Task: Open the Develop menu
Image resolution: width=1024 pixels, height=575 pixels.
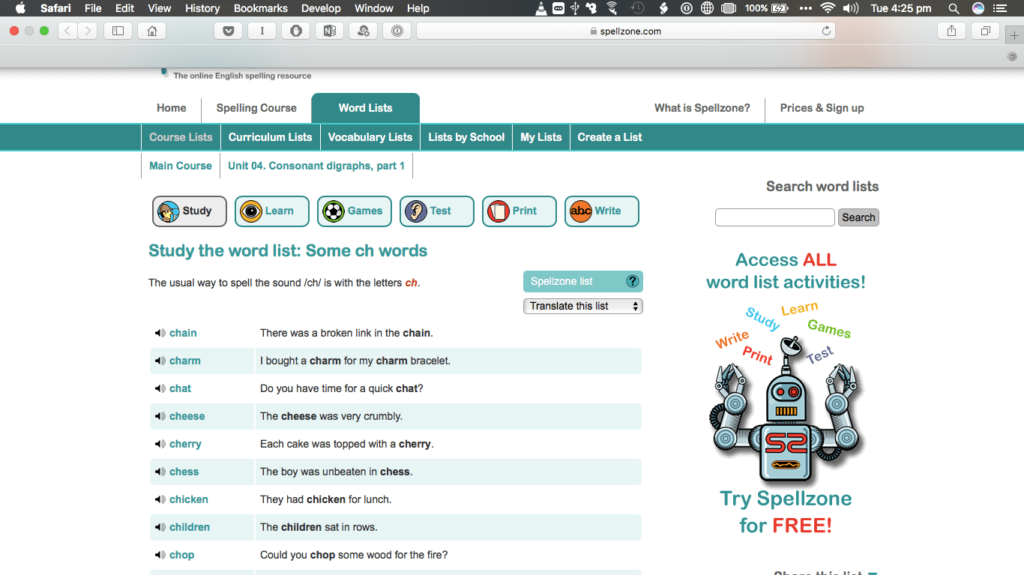Action: (x=321, y=8)
